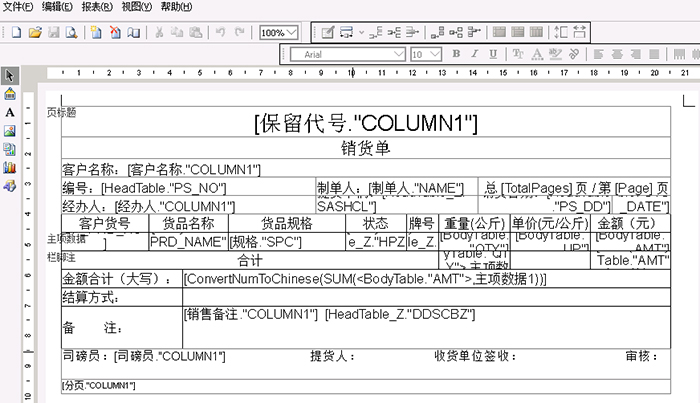700x403 pixels.
Task: Select the 销货单 title text field
Action: (x=366, y=149)
